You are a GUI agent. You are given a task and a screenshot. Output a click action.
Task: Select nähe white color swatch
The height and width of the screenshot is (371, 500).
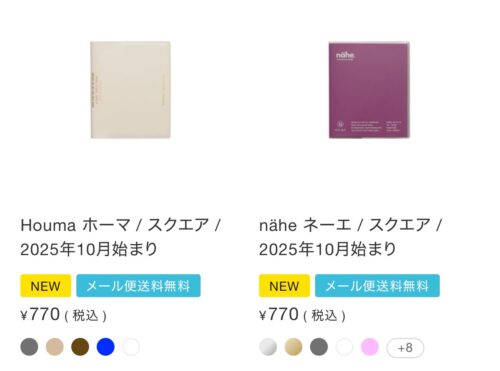pos(344,347)
